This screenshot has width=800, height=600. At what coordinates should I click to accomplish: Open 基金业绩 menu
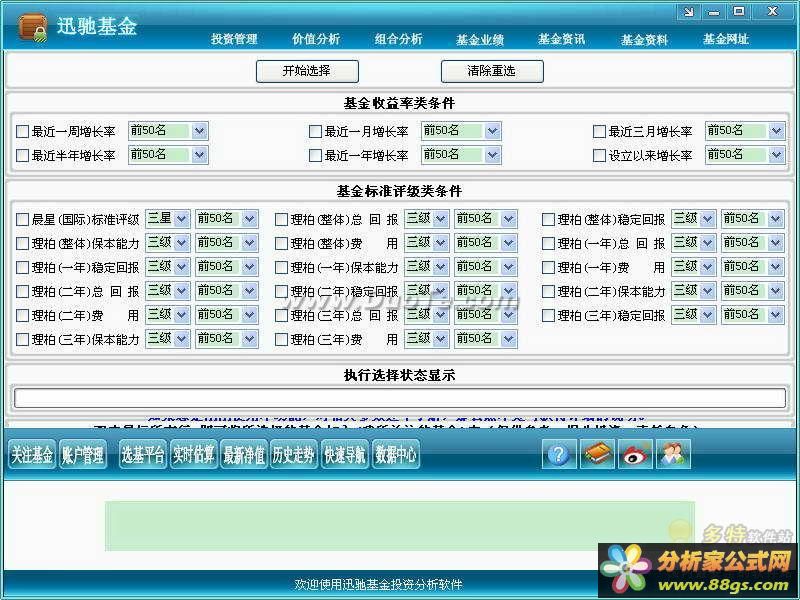[480, 40]
